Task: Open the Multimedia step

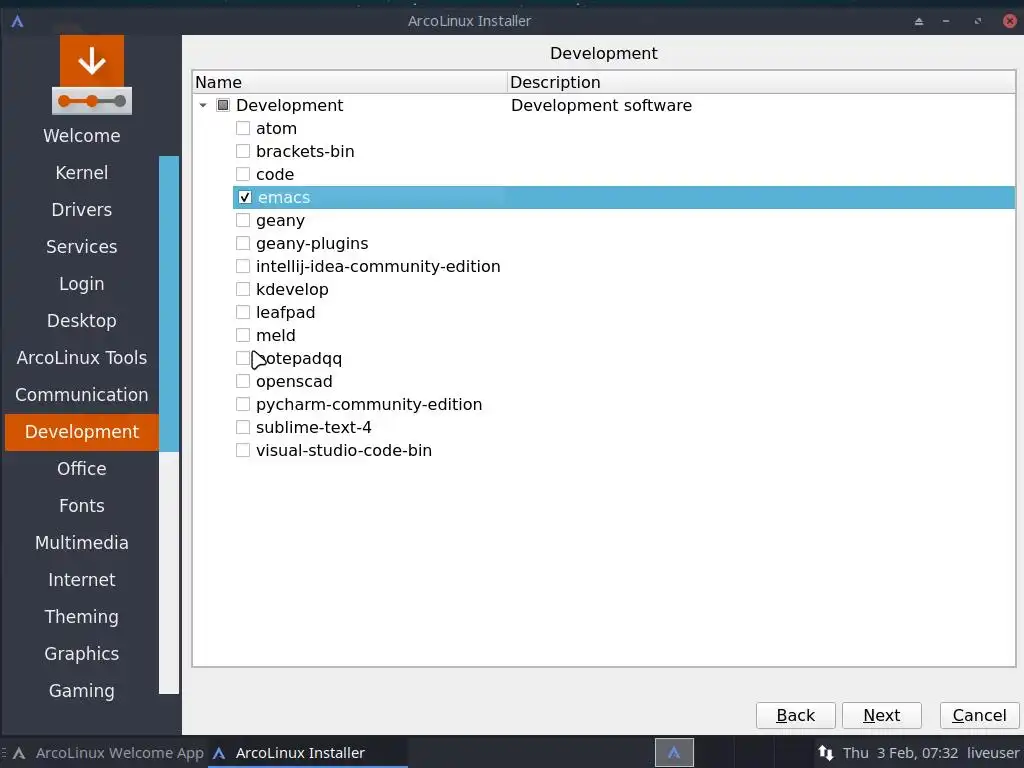Action: tap(82, 543)
